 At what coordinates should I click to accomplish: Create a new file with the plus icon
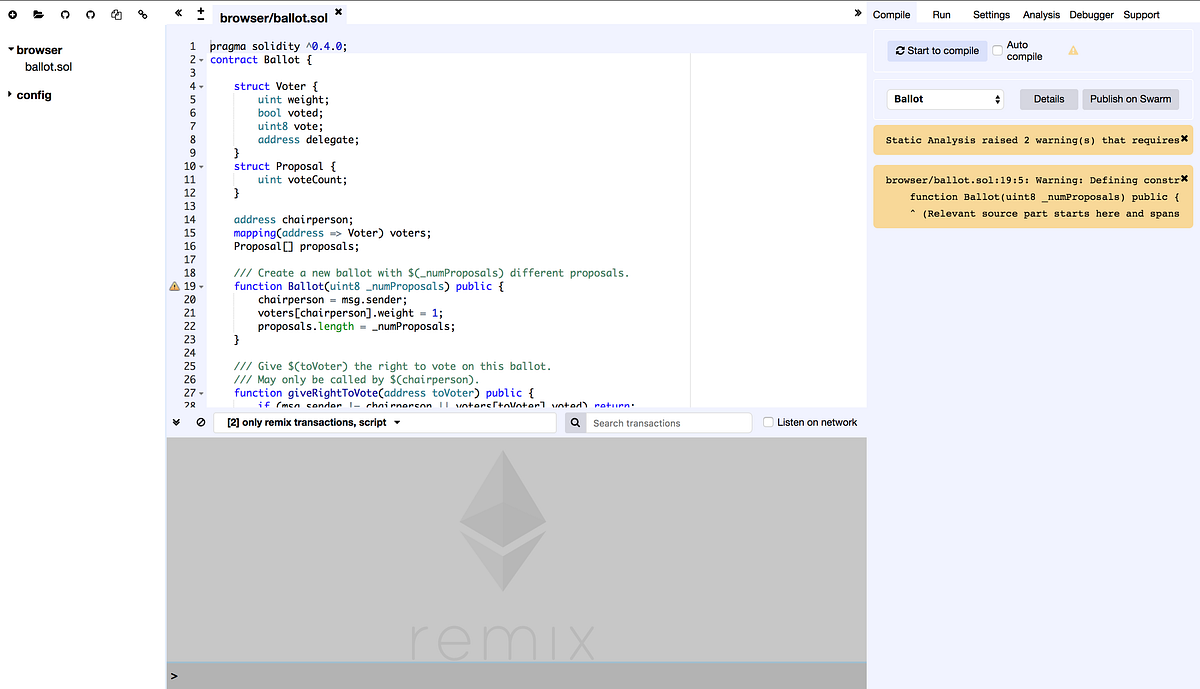pyautogui.click(x=12, y=15)
